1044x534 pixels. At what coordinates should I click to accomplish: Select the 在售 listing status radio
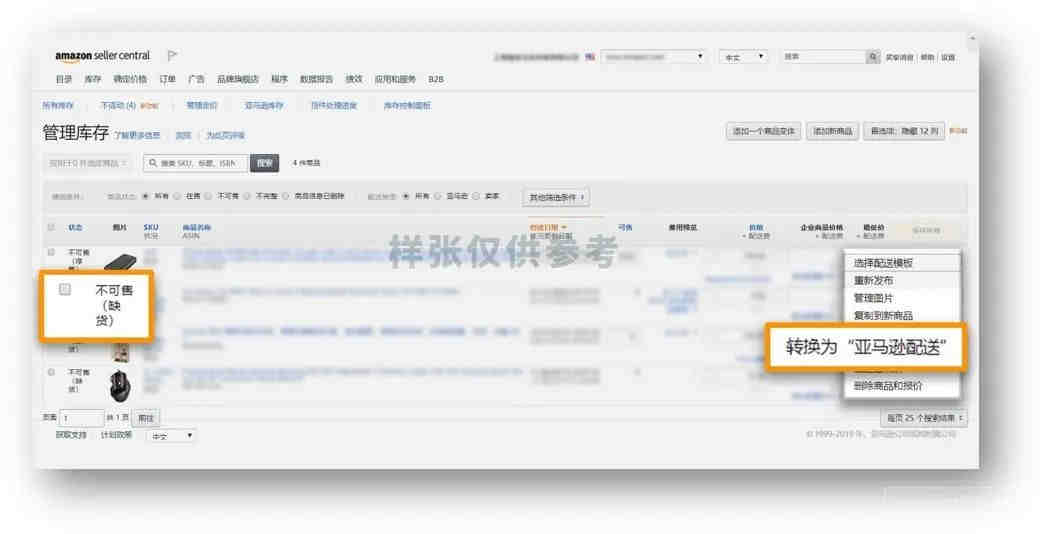pyautogui.click(x=177, y=196)
